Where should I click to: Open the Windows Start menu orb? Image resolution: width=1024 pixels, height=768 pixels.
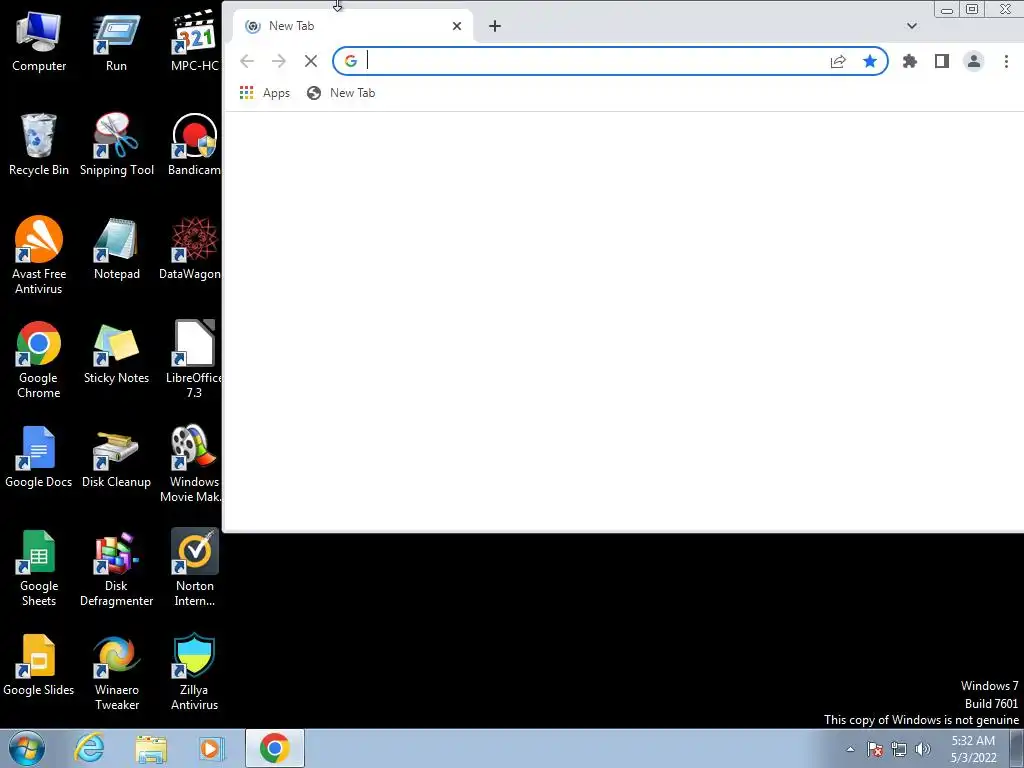click(27, 748)
